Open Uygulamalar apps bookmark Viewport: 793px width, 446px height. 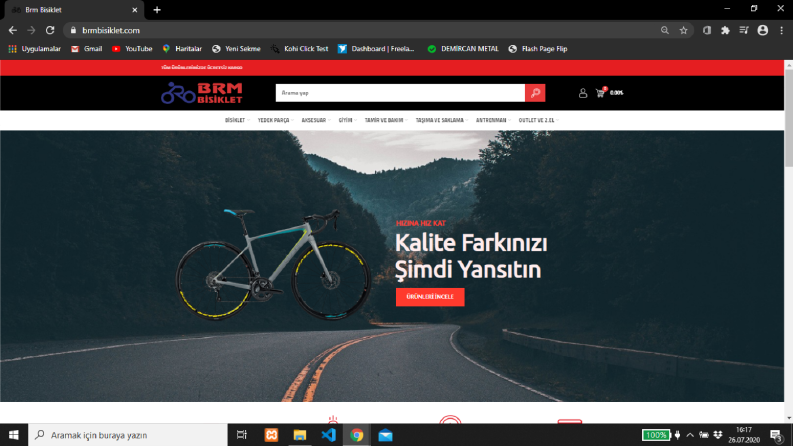pos(34,49)
